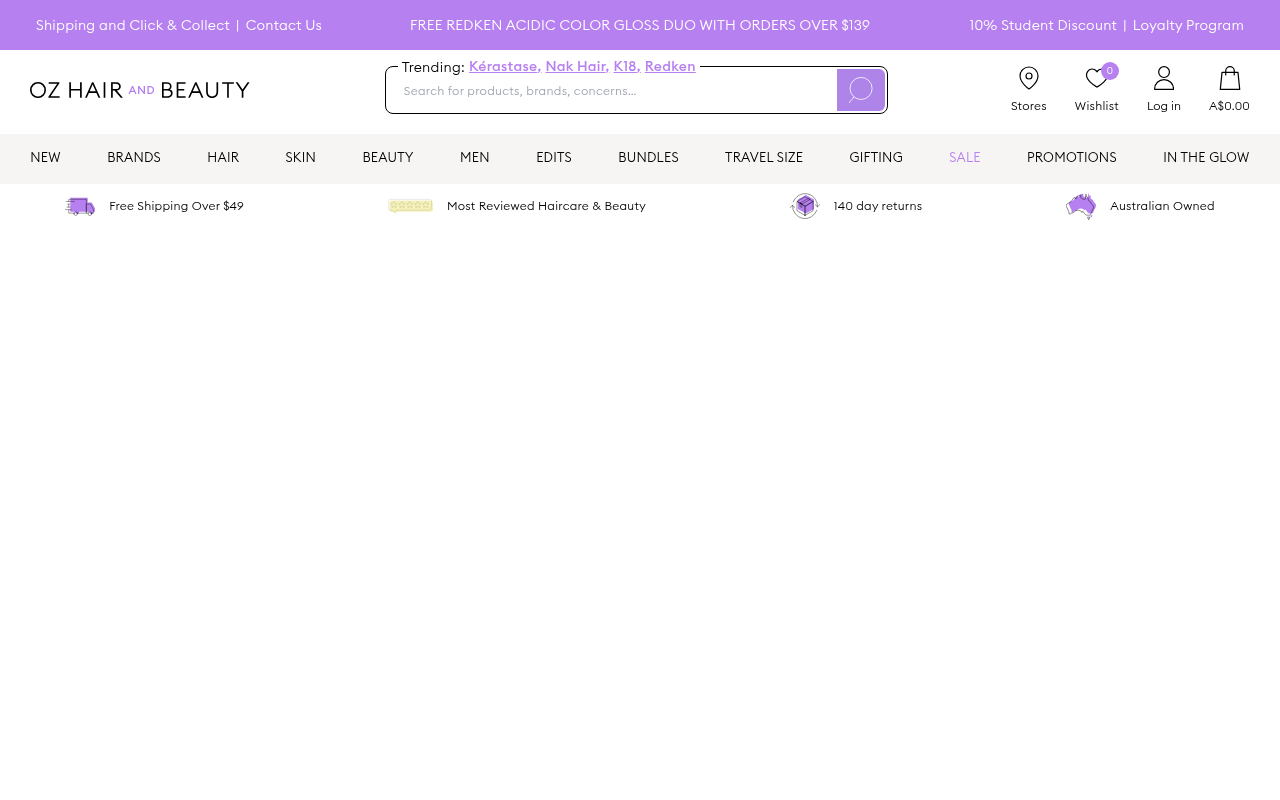Open the TRAVEL SIZE menu
Viewport: 1280px width, 800px height.
pyautogui.click(x=764, y=158)
